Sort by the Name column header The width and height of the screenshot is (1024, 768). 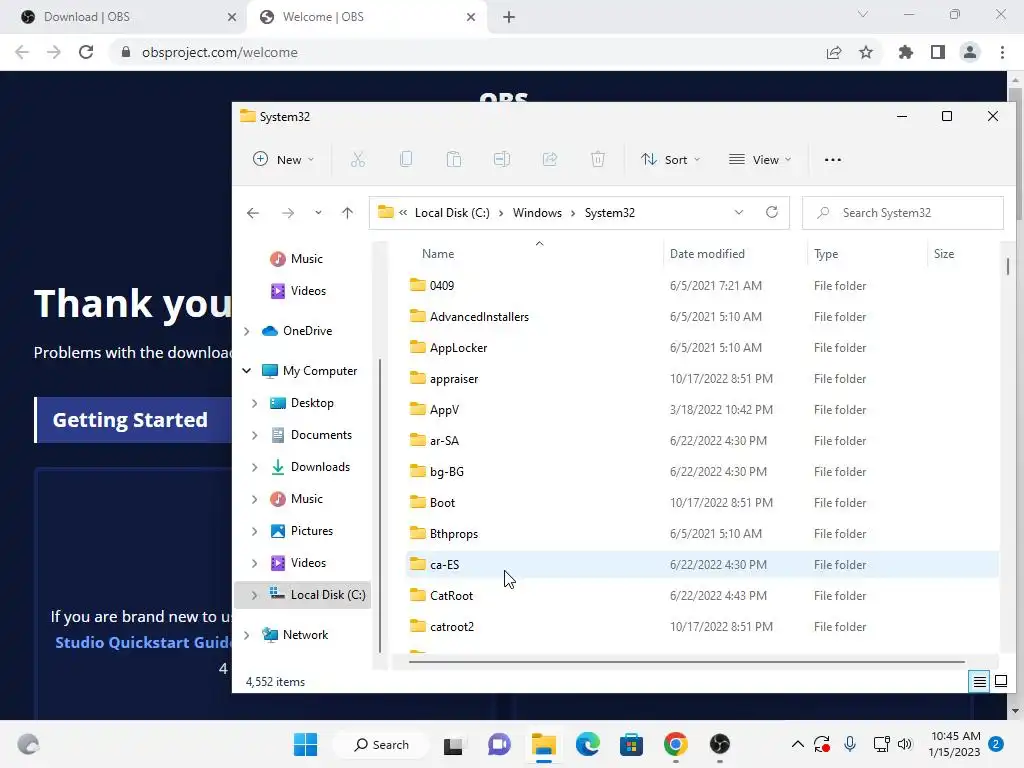(438, 254)
